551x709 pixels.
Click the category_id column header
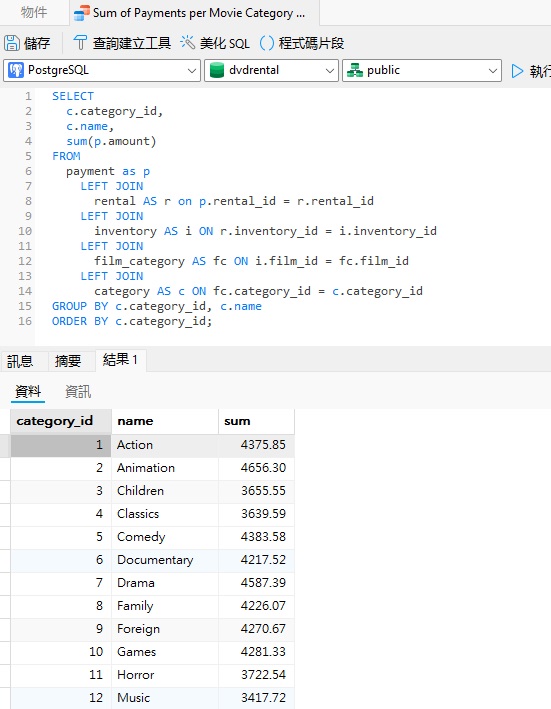61,421
